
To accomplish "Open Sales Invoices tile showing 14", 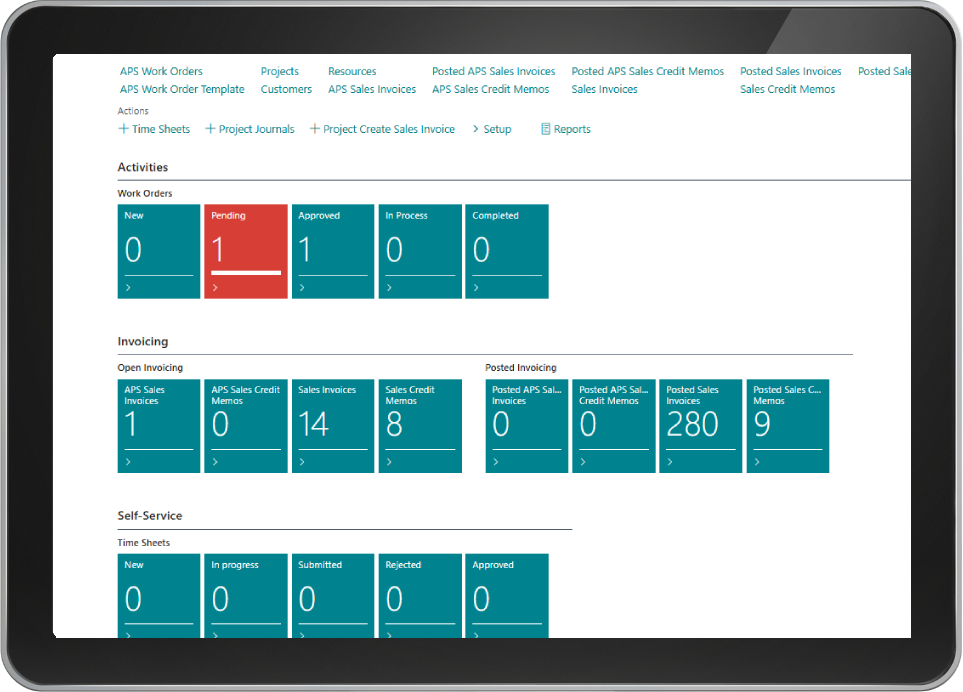I will [333, 426].
